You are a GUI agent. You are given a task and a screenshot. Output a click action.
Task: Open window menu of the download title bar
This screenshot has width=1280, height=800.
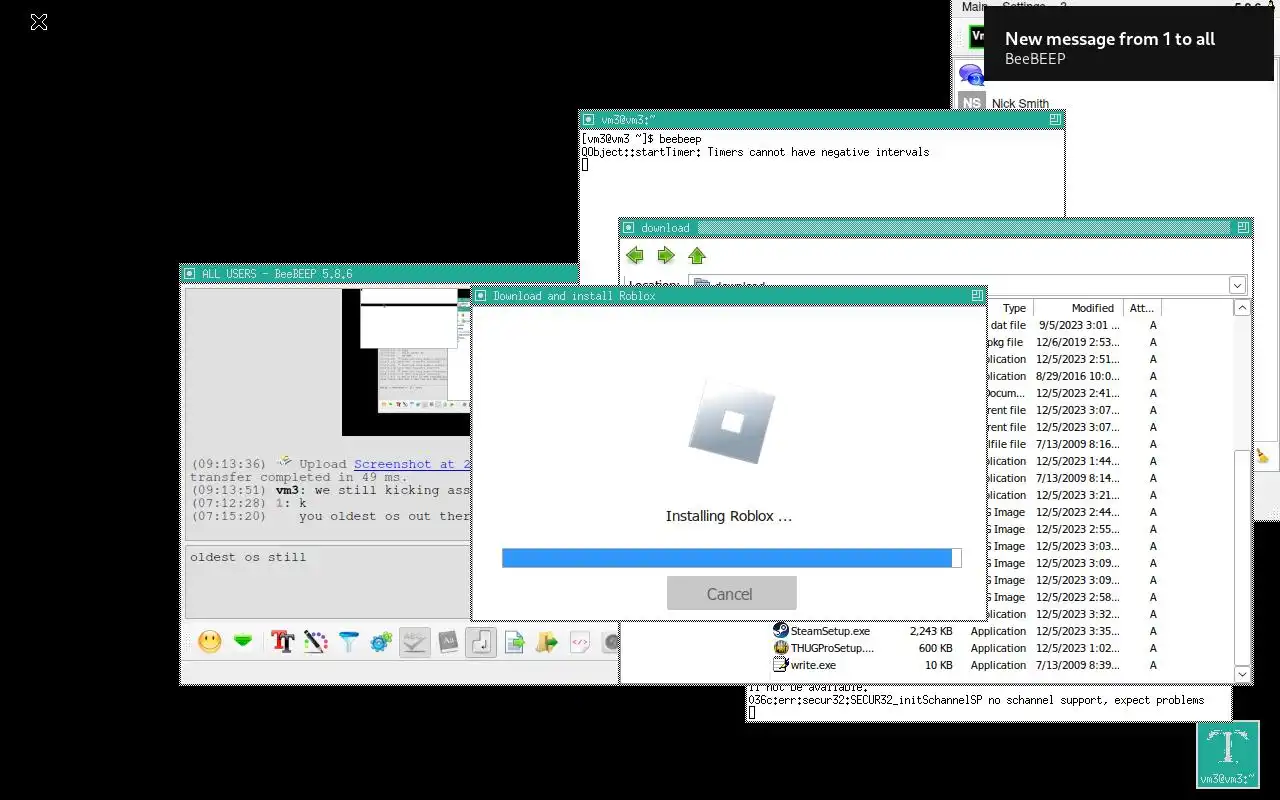629,227
